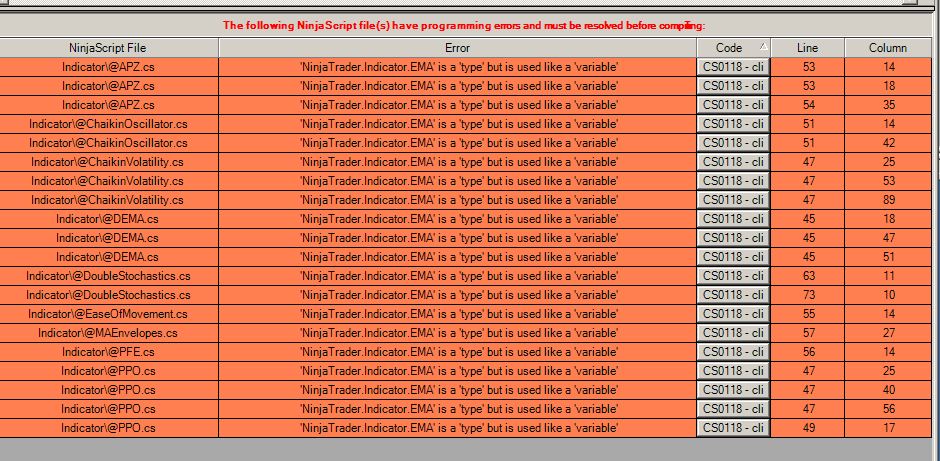This screenshot has height=461, width=940.
Task: Sort the list by Error column header
Action: (457, 48)
